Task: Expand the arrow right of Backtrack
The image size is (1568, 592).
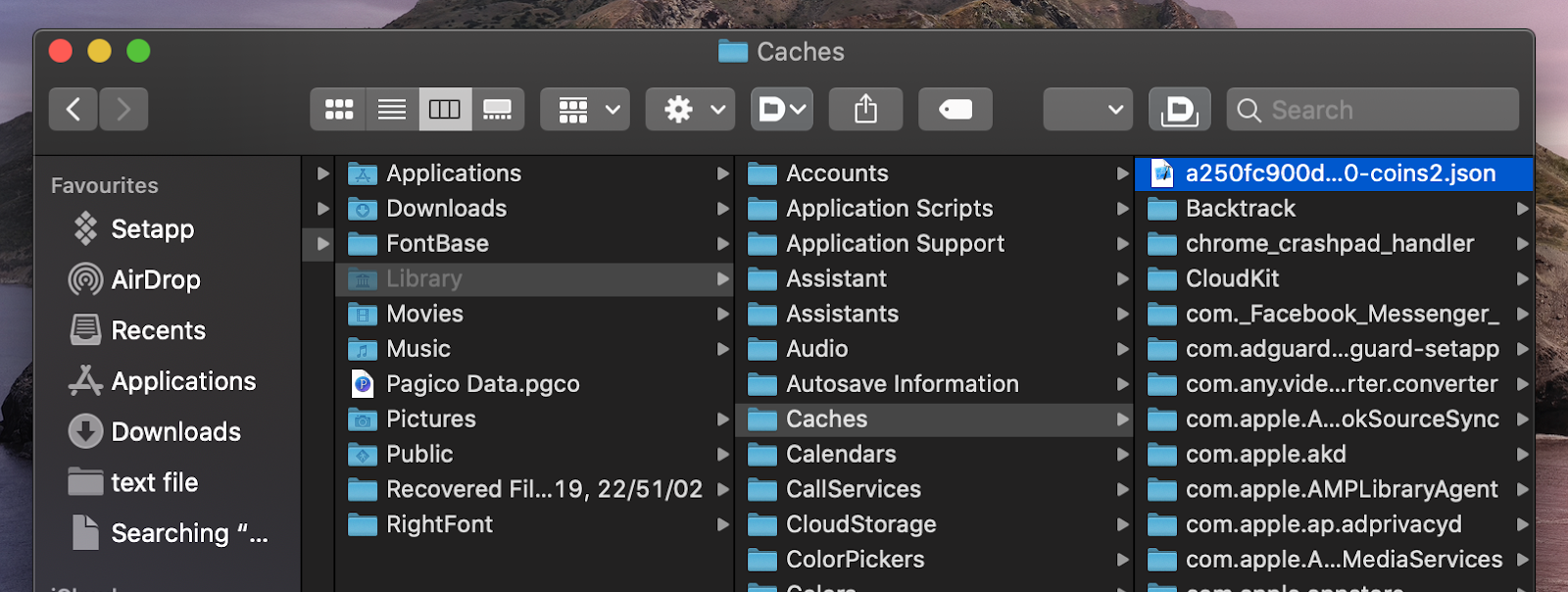Action: click(1522, 209)
